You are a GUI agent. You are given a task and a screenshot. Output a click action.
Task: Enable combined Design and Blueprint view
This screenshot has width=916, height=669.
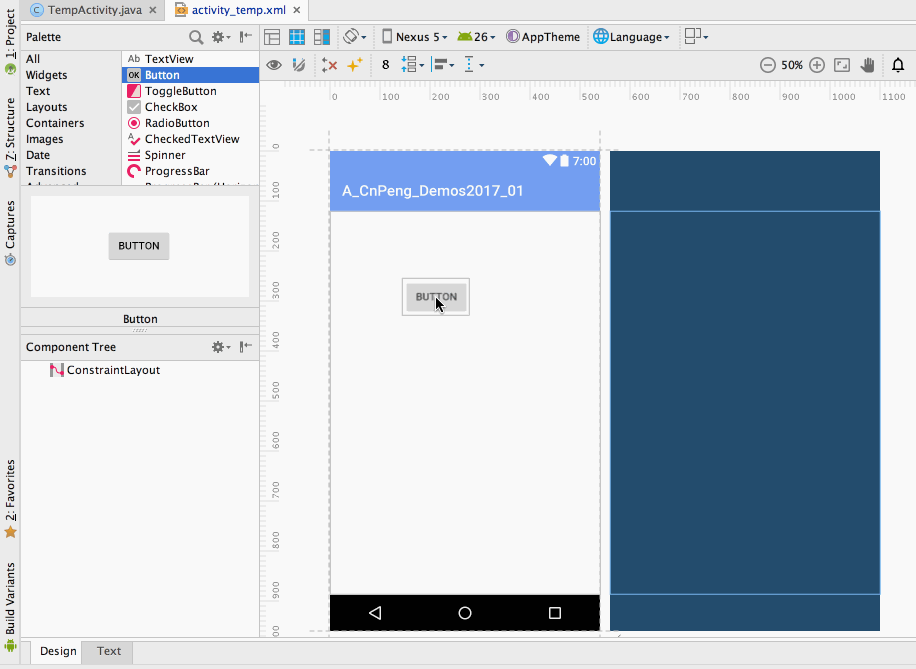320,36
